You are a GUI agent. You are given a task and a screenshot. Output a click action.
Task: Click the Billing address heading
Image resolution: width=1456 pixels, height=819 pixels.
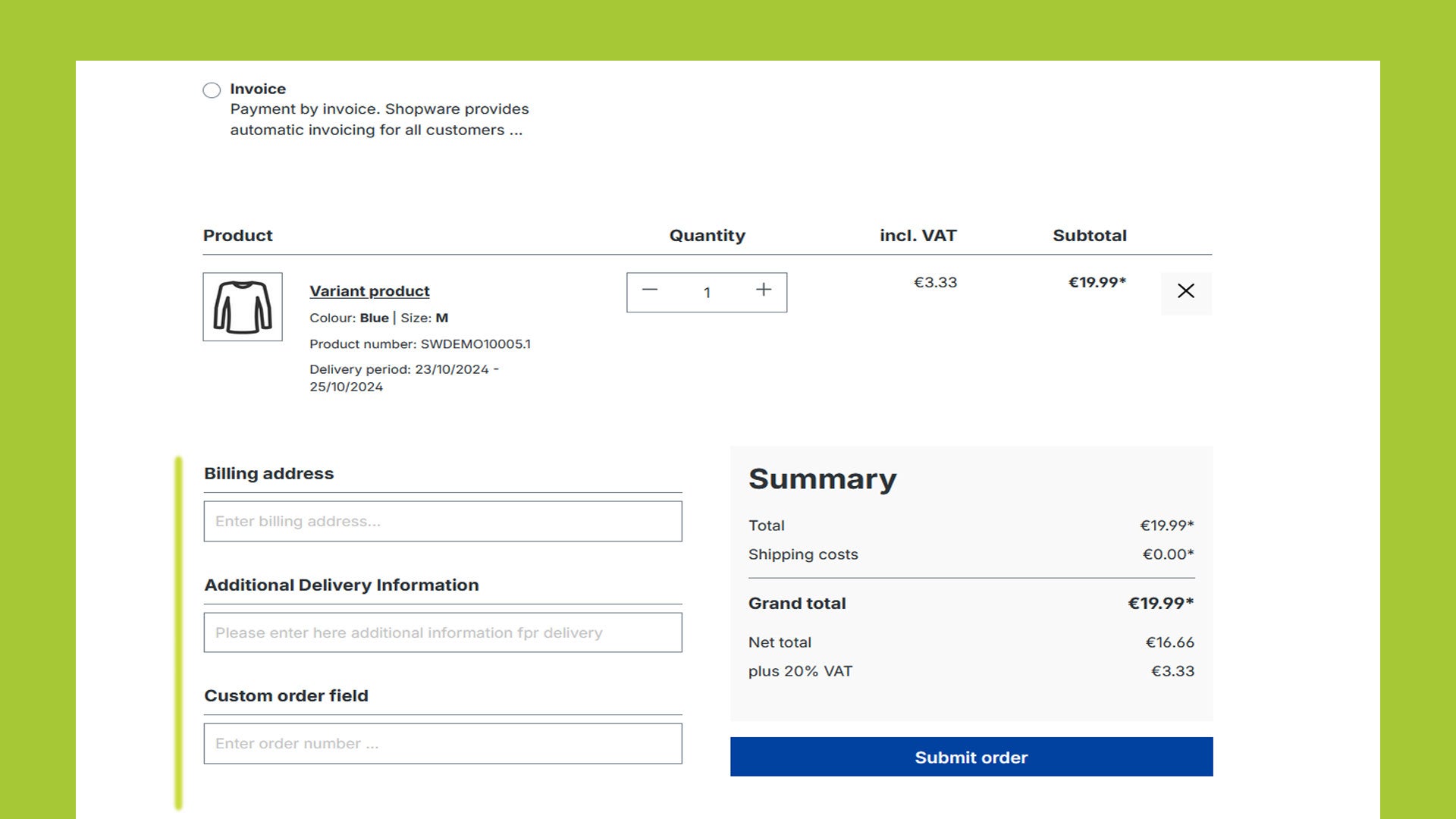(x=268, y=474)
